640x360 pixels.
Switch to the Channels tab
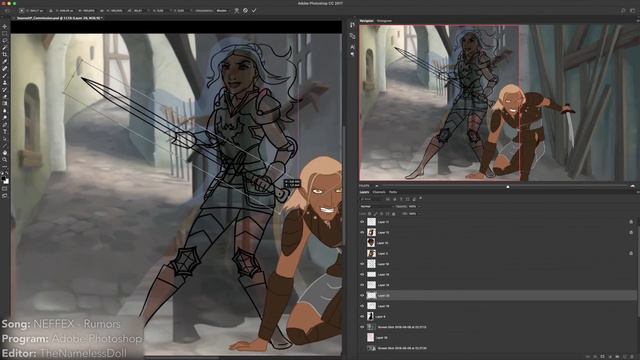(379, 192)
